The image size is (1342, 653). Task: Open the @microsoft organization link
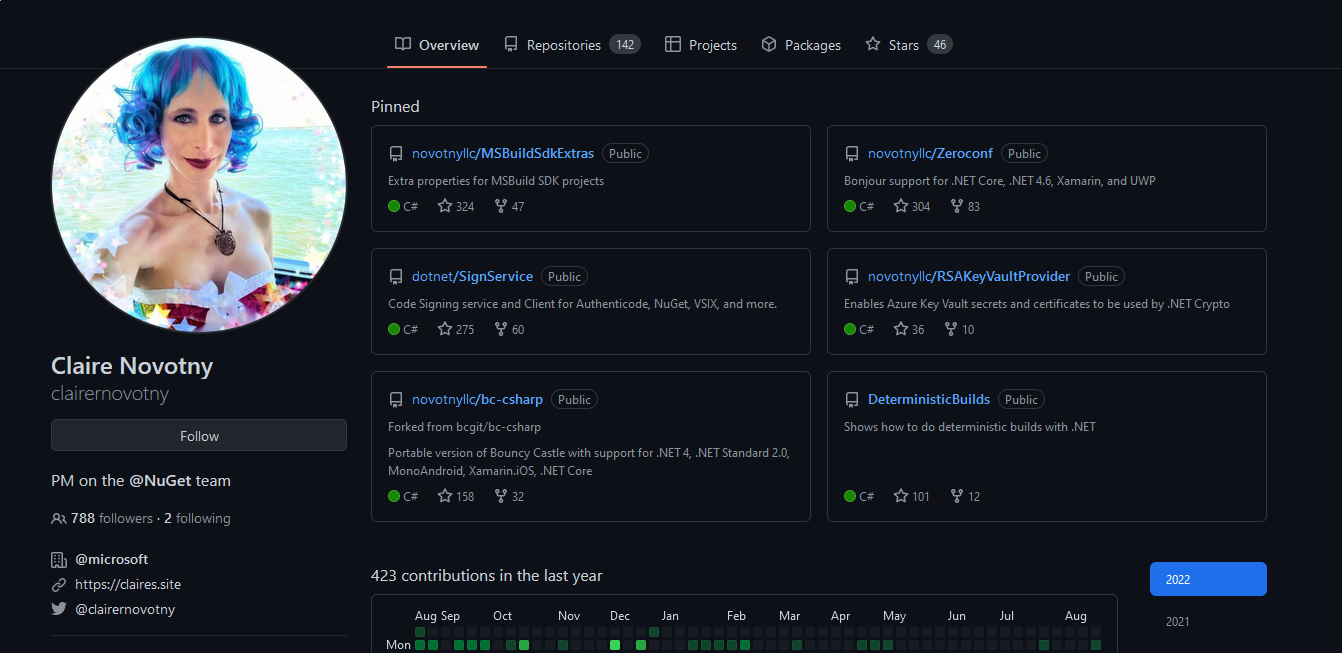[x=111, y=559]
